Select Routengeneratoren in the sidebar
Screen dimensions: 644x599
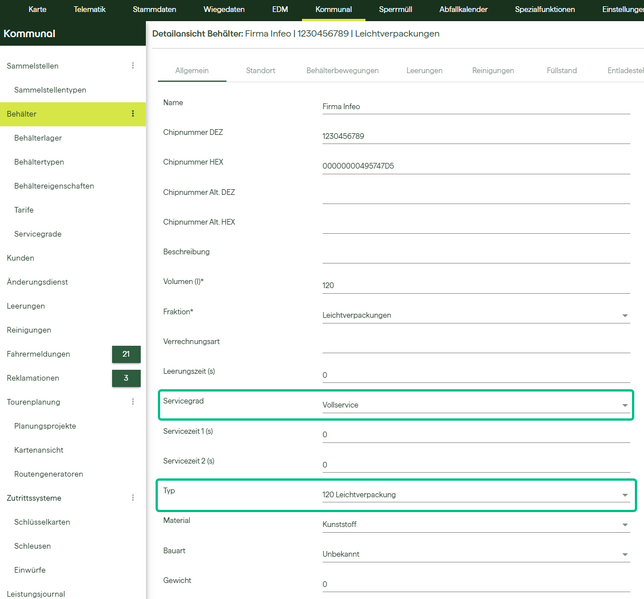(48, 474)
